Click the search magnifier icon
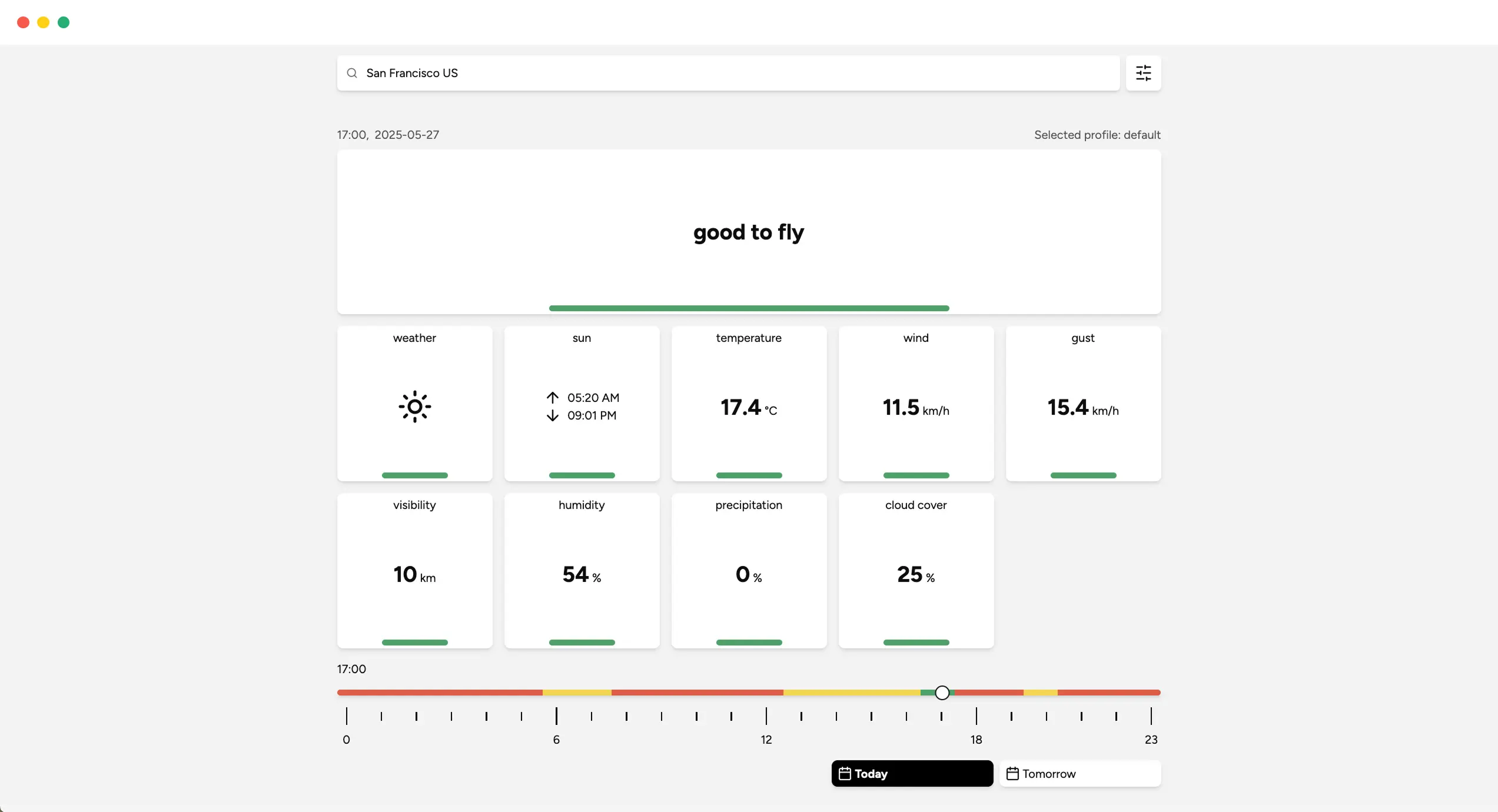This screenshot has height=812, width=1498. click(352, 73)
